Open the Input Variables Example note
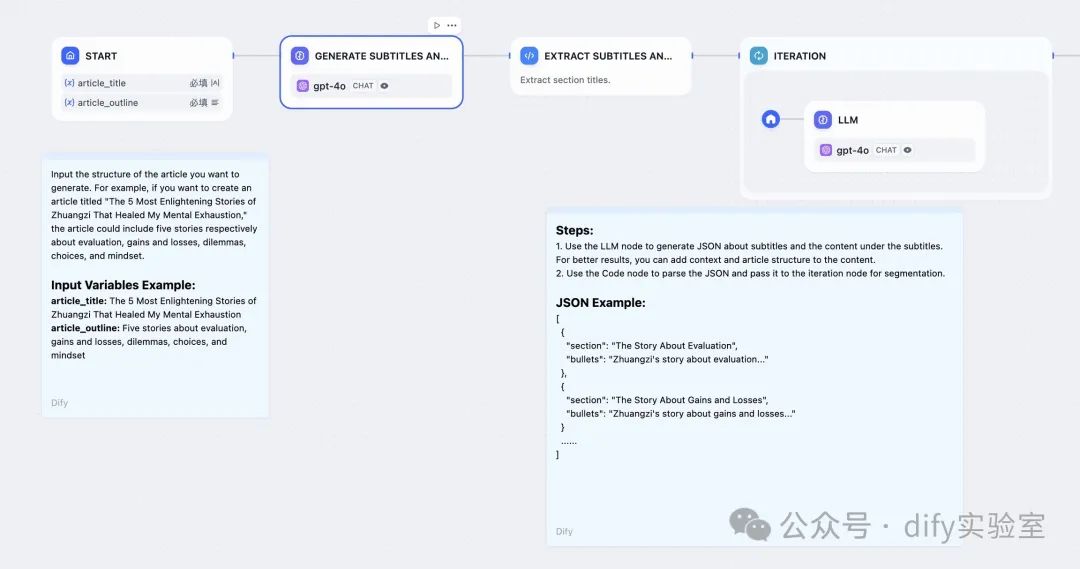Screen dimensions: 1080x569 click(155, 285)
